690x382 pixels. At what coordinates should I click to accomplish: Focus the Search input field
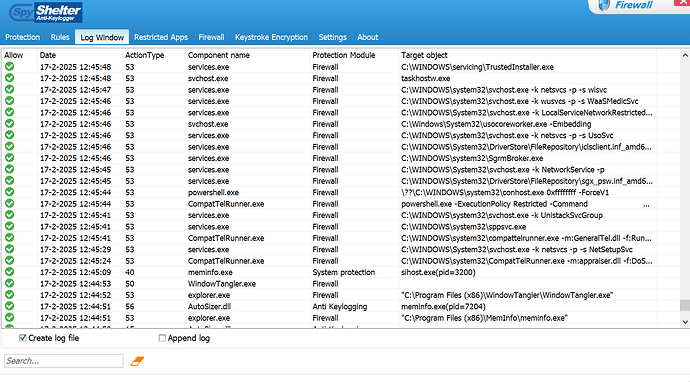click(64, 361)
